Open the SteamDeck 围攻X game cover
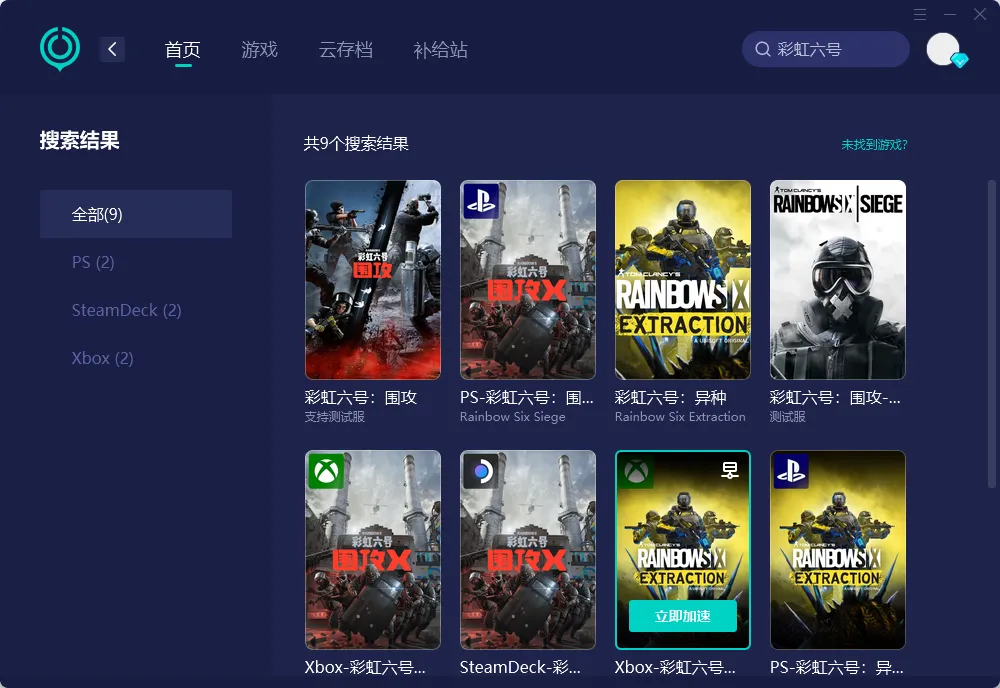 click(x=528, y=550)
